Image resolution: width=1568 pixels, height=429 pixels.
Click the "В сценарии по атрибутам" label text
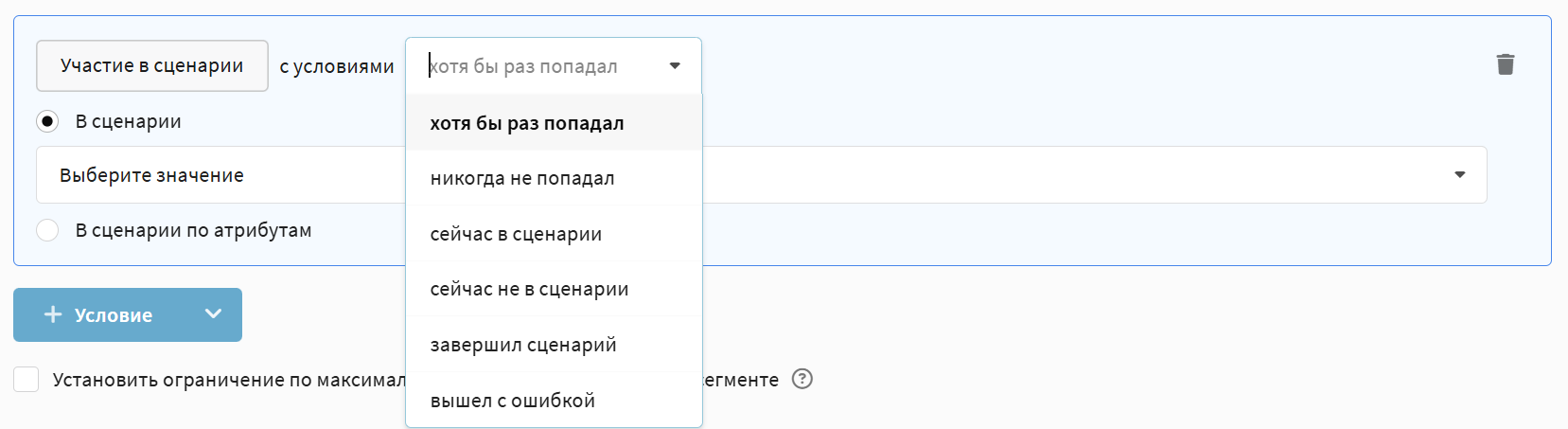click(193, 230)
